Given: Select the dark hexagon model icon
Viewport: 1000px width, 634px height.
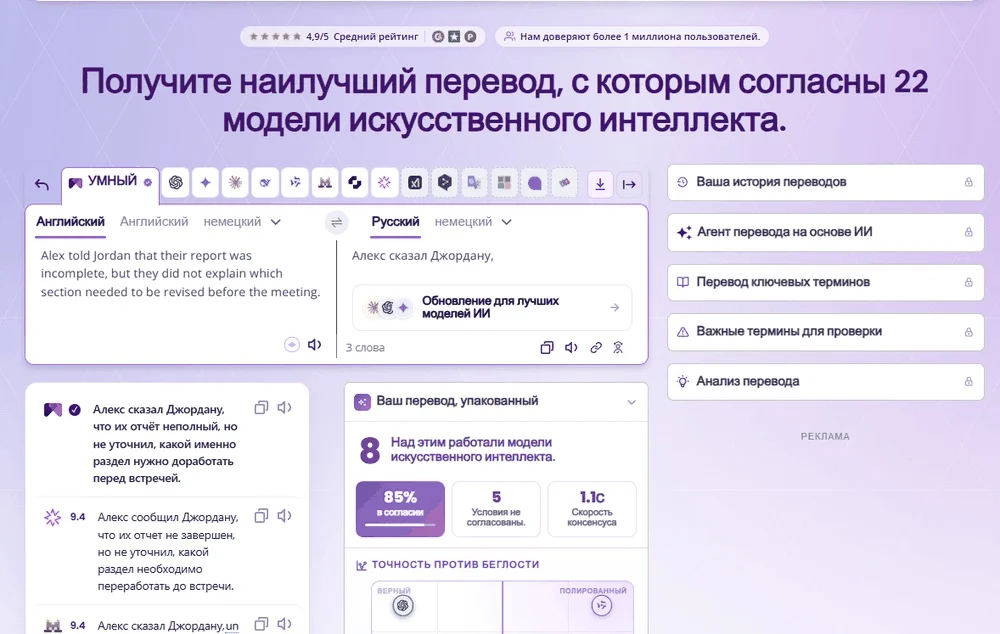Looking at the screenshot, I should [x=445, y=182].
